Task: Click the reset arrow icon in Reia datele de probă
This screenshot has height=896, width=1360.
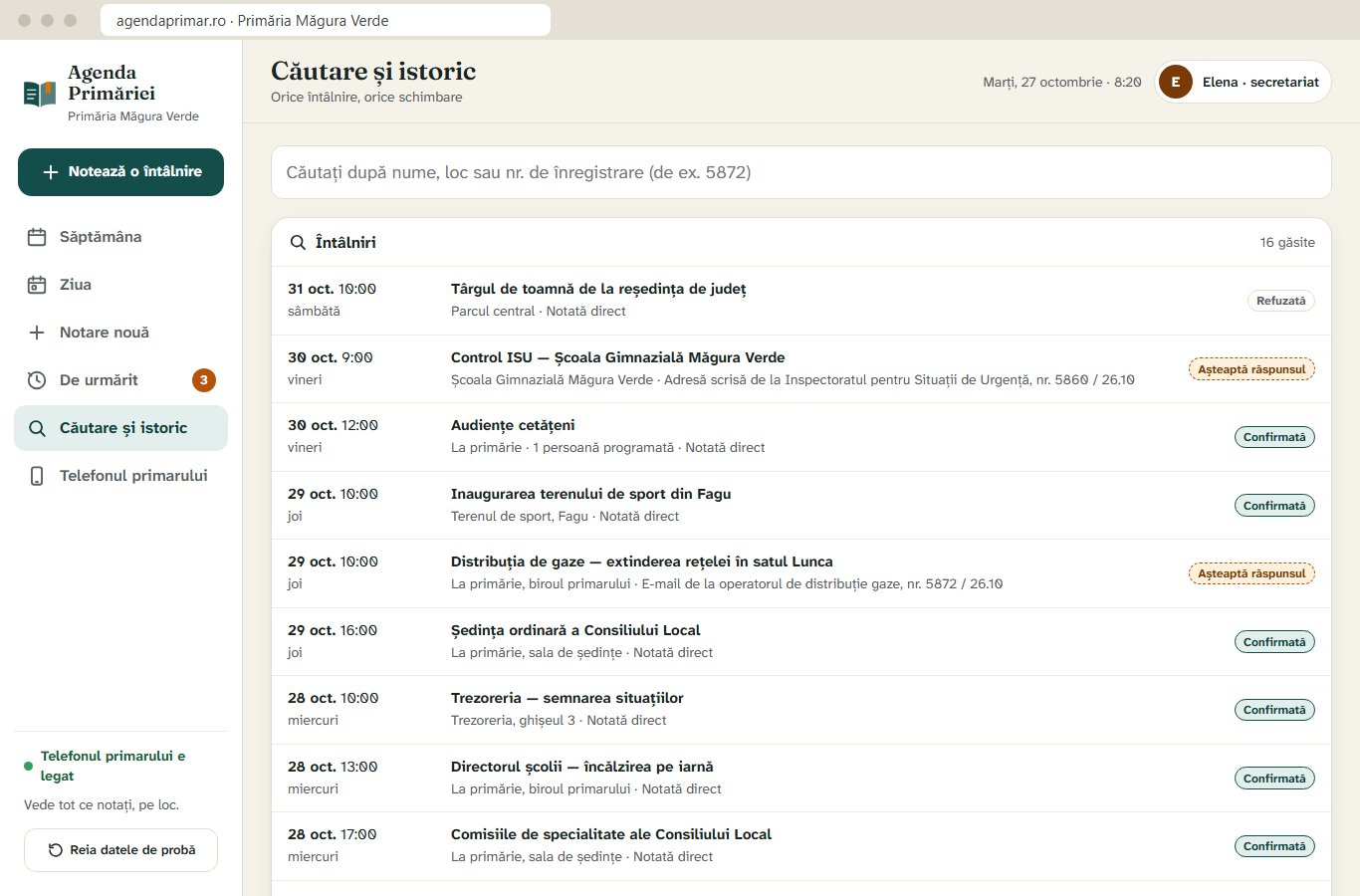Action: 56,850
